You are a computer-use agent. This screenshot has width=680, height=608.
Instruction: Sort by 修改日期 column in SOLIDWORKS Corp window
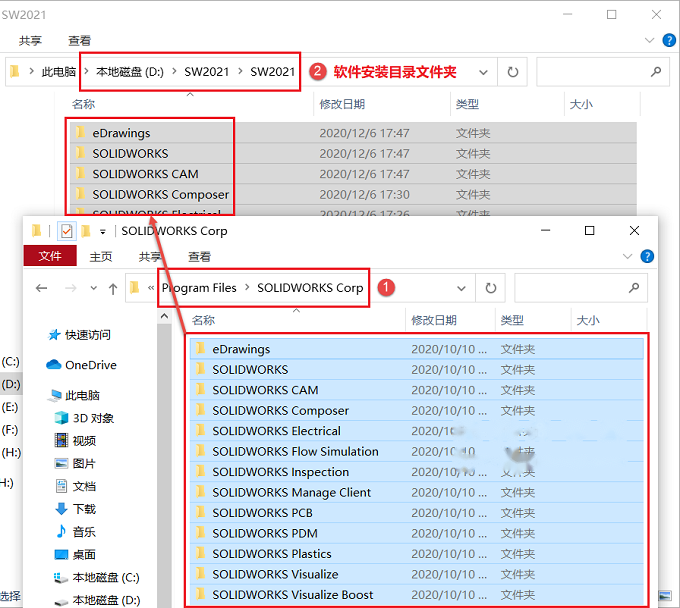(434, 320)
